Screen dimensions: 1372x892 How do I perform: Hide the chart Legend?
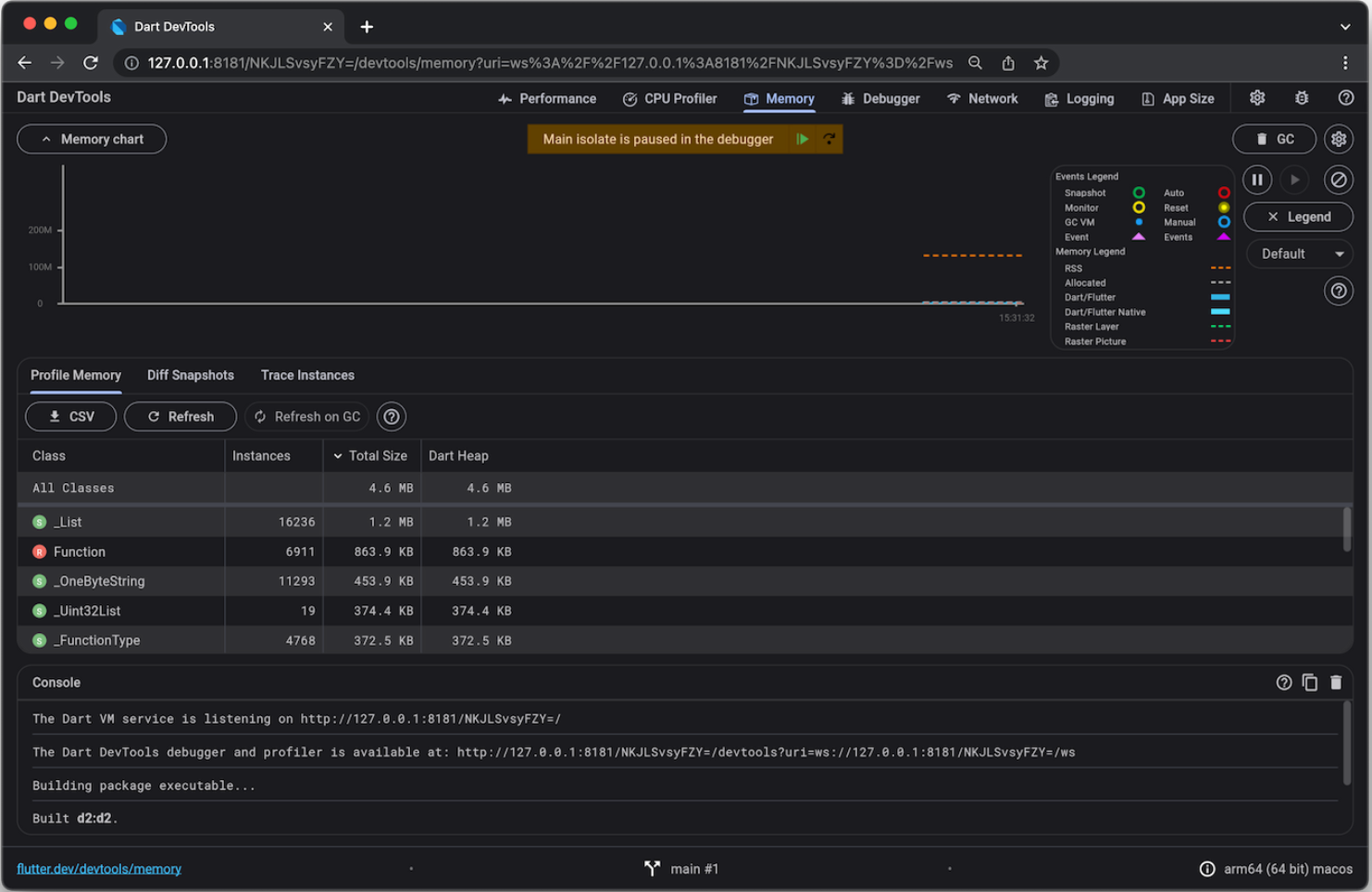[x=1298, y=217]
